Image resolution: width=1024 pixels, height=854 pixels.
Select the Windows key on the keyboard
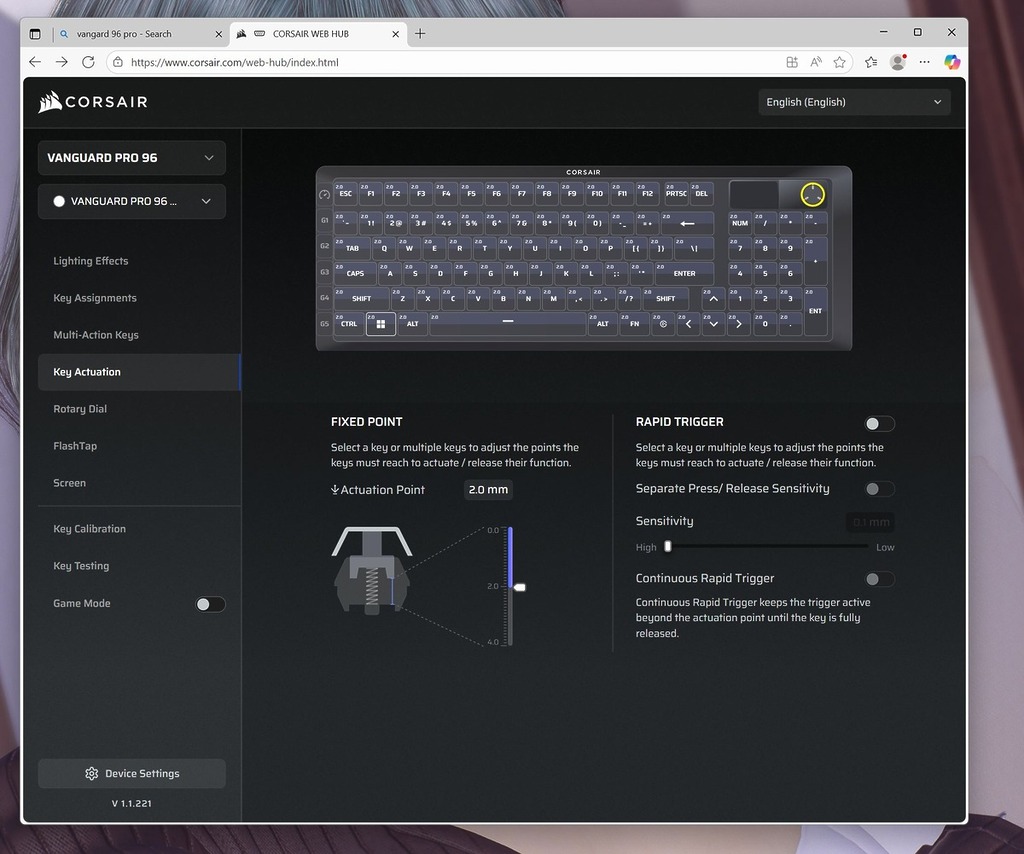380,324
